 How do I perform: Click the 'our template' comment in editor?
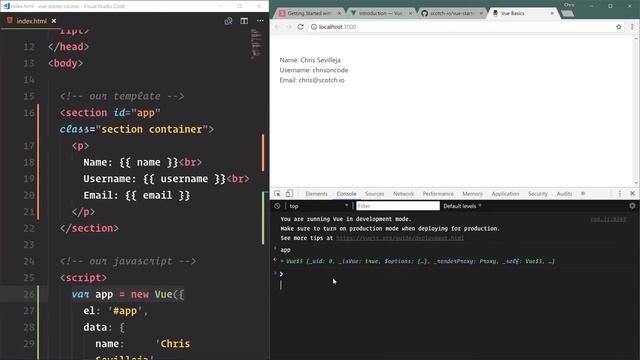click(x=122, y=96)
